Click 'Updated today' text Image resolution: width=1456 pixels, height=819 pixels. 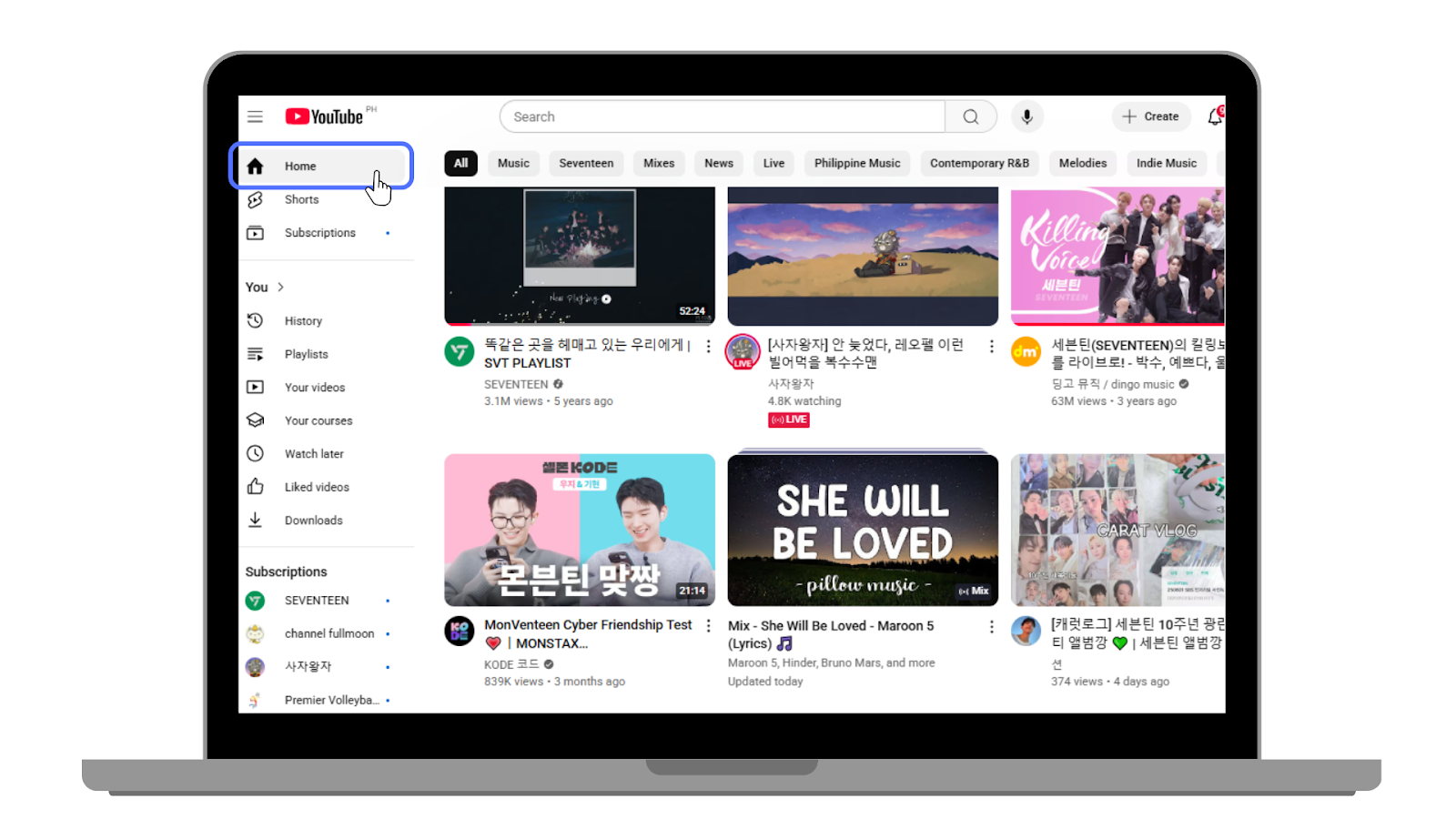coord(765,682)
